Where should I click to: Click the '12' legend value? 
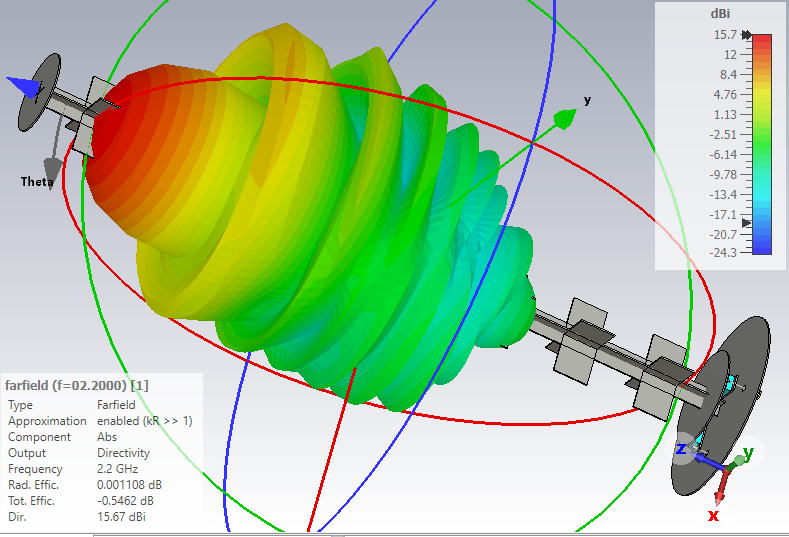(x=730, y=54)
